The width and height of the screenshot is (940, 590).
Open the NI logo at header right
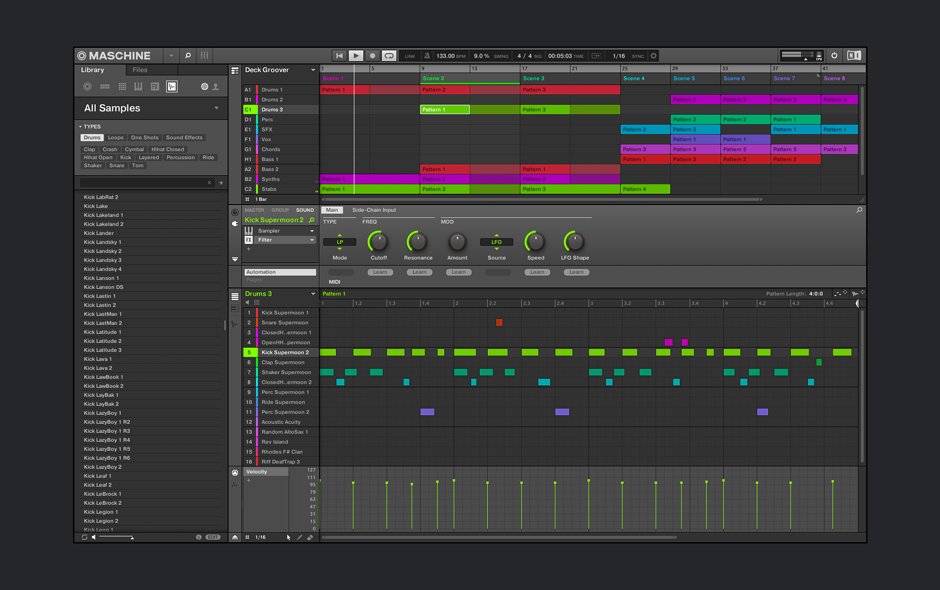coord(854,56)
